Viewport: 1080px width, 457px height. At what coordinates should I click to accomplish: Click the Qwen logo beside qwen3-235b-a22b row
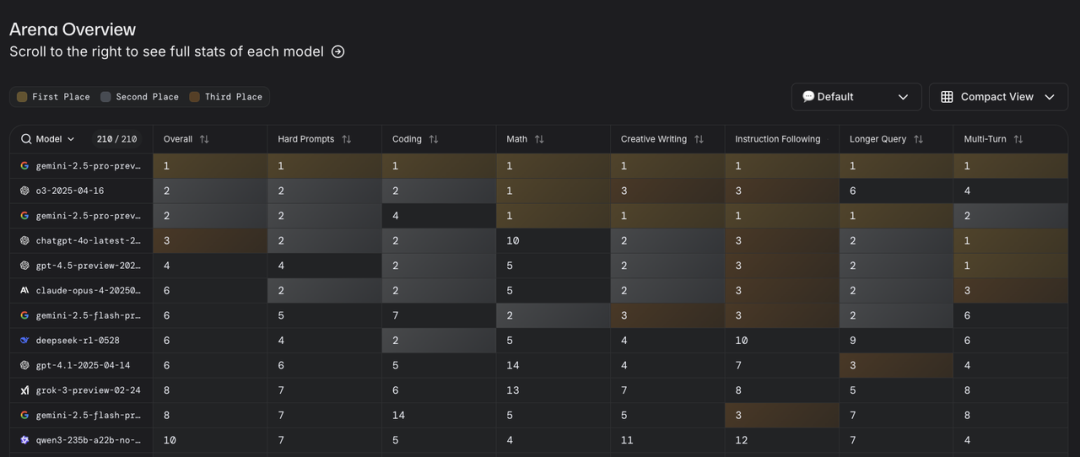click(25, 440)
